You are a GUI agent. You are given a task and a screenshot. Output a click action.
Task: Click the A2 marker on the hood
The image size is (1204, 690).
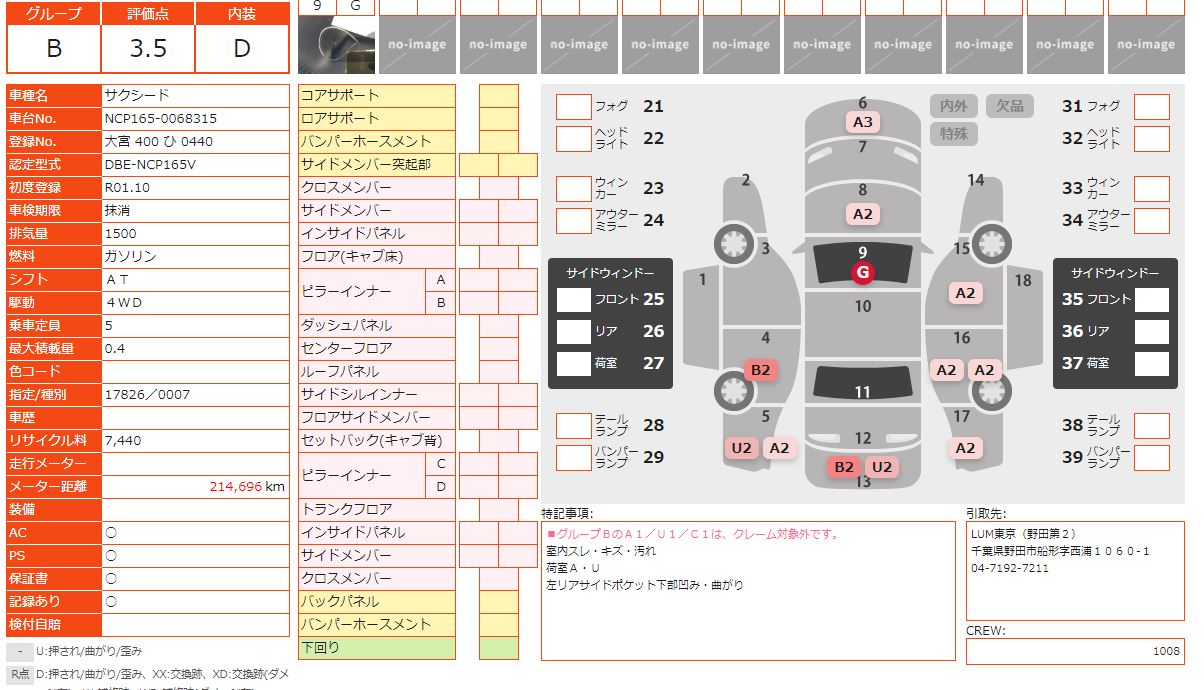point(862,214)
